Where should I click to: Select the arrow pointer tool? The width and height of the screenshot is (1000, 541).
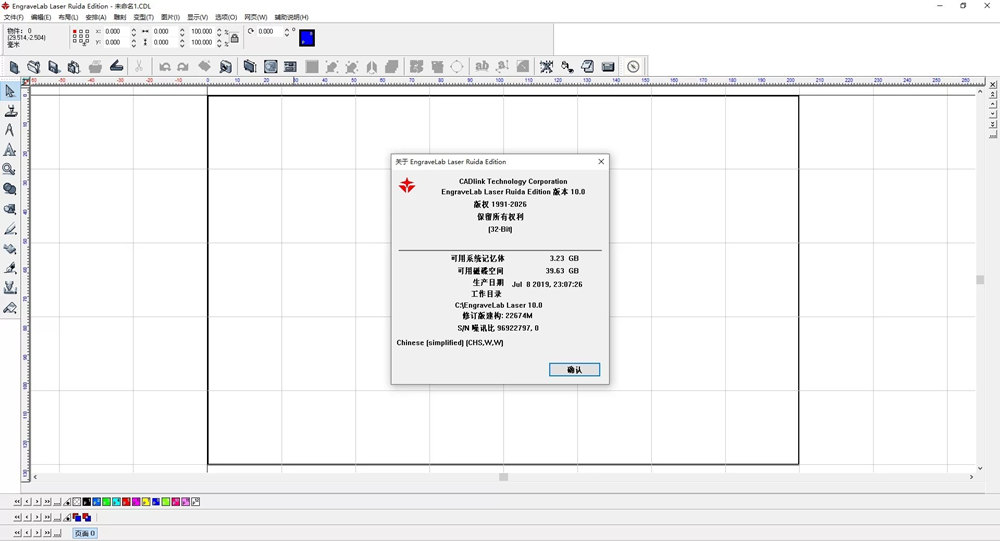tap(10, 91)
